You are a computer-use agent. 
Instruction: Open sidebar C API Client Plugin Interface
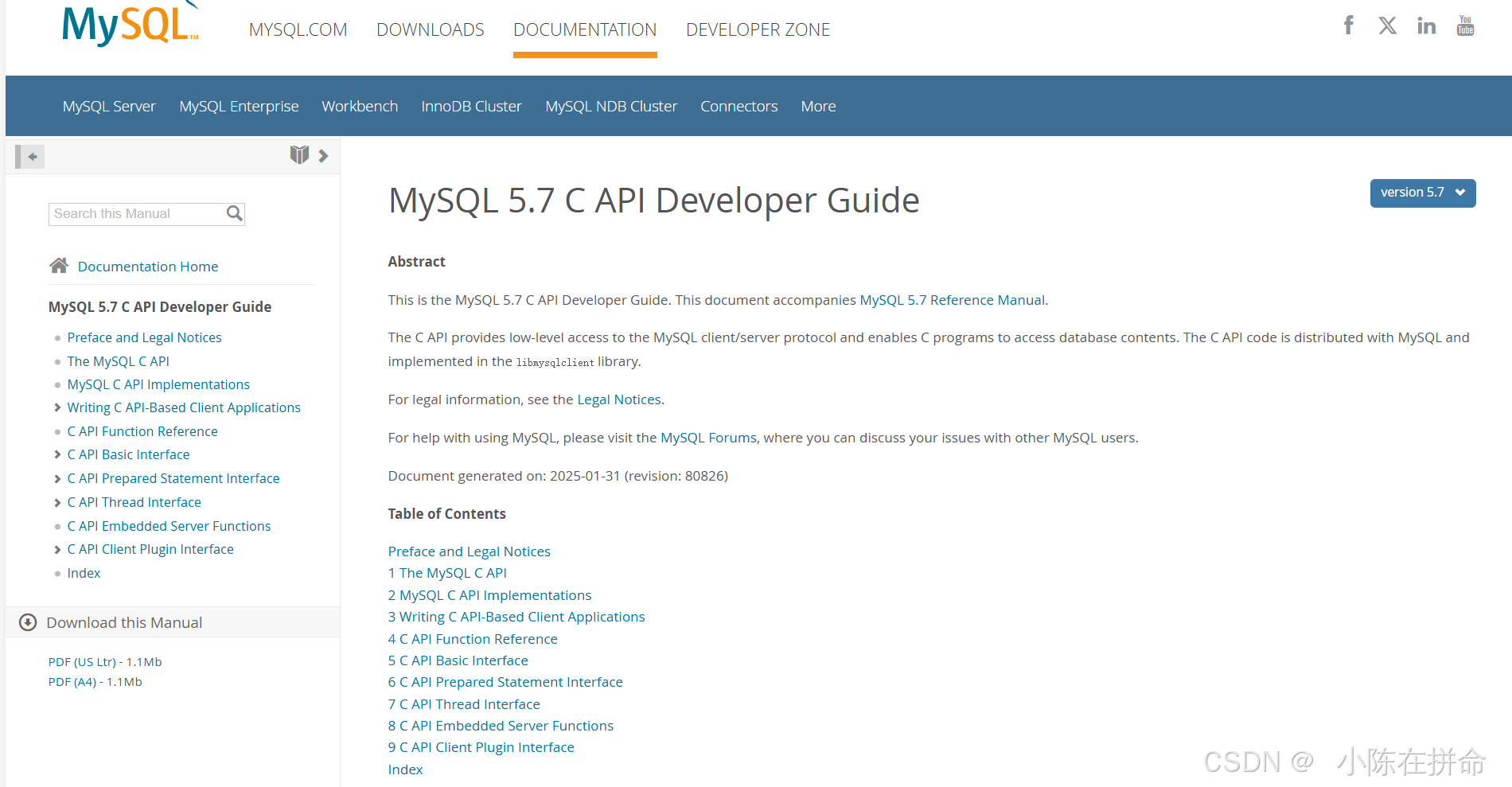150,549
